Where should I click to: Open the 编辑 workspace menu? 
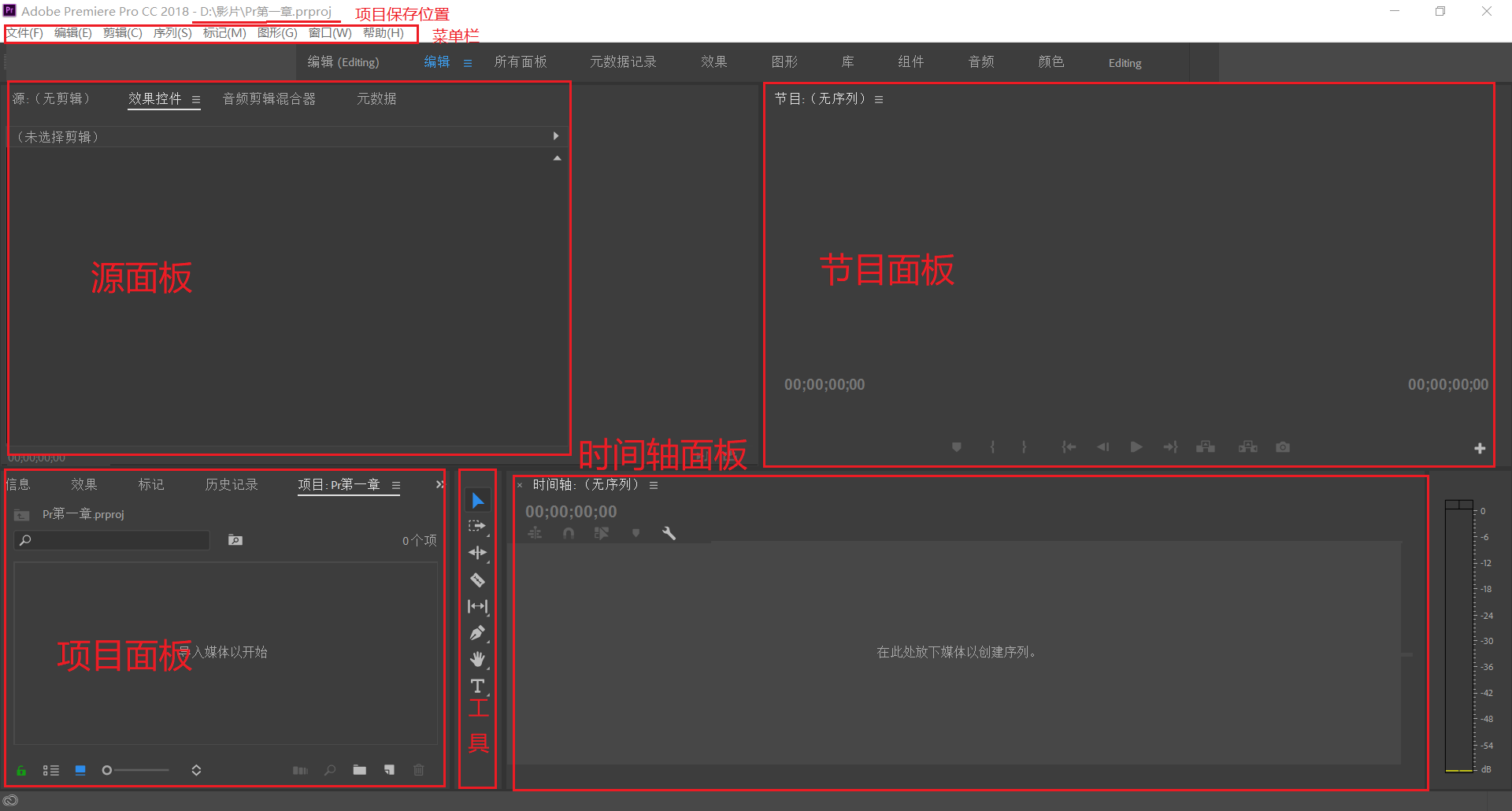tap(468, 63)
